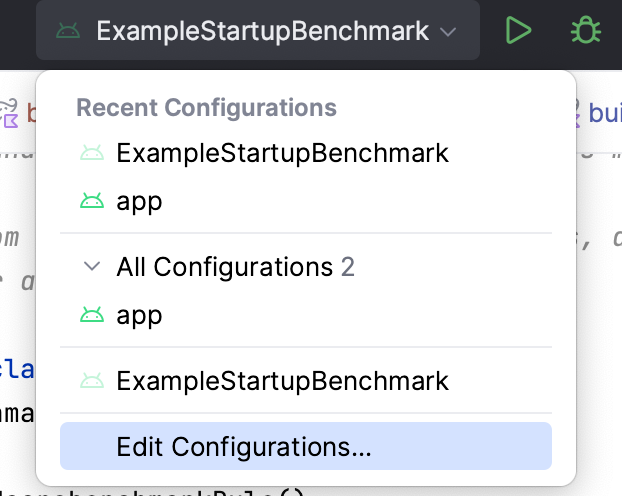
Task: Choose the bottom ExampleStartupBenchmark list entry
Action: pos(282,381)
